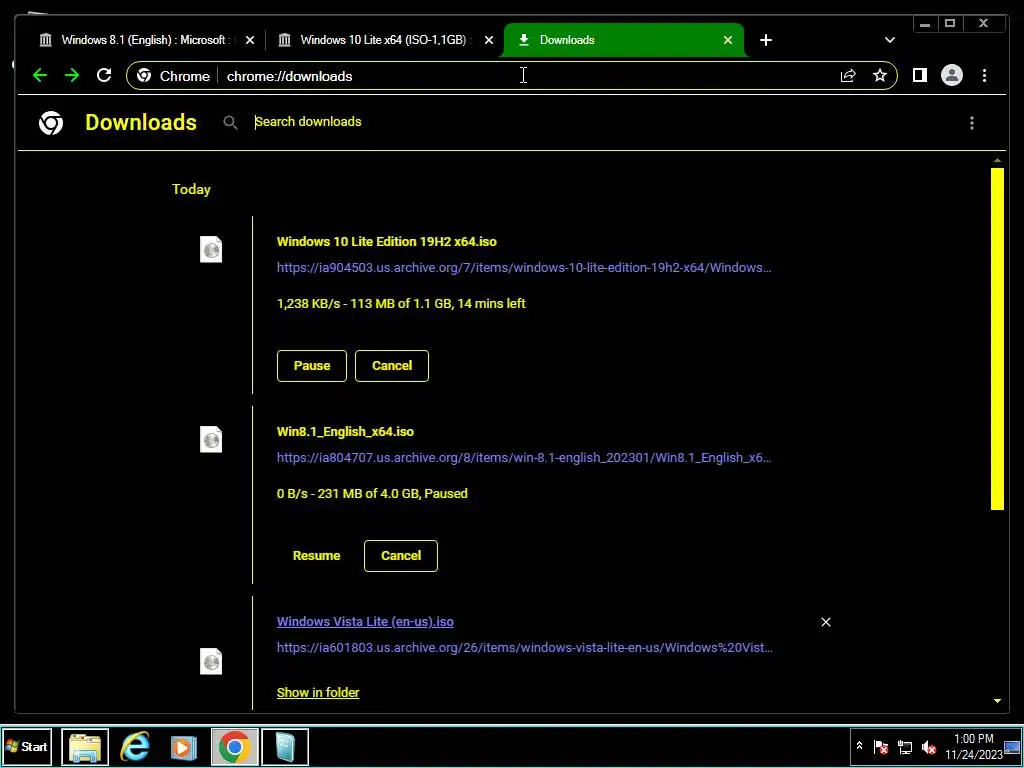The width and height of the screenshot is (1024, 768).
Task: Open the ia804707 archive.org source URL
Action: coord(524,458)
